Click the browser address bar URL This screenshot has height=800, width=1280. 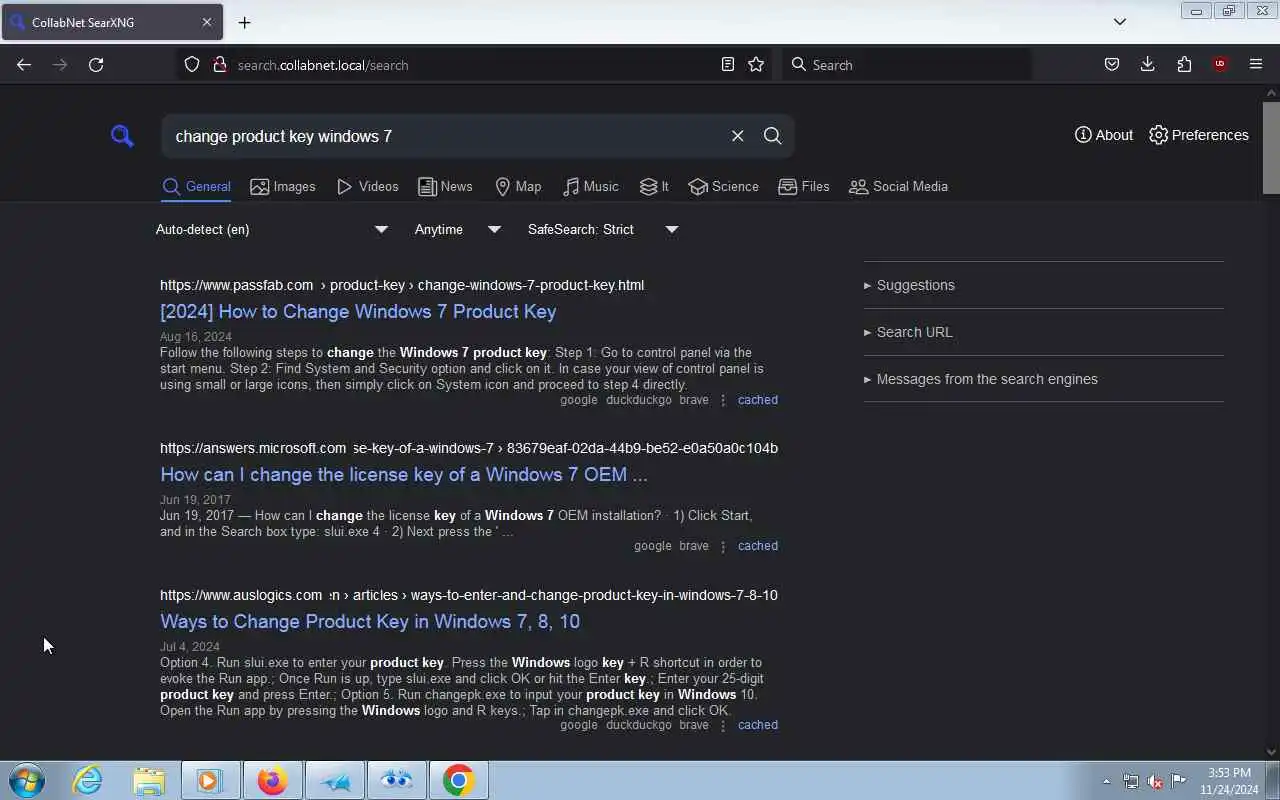click(322, 65)
